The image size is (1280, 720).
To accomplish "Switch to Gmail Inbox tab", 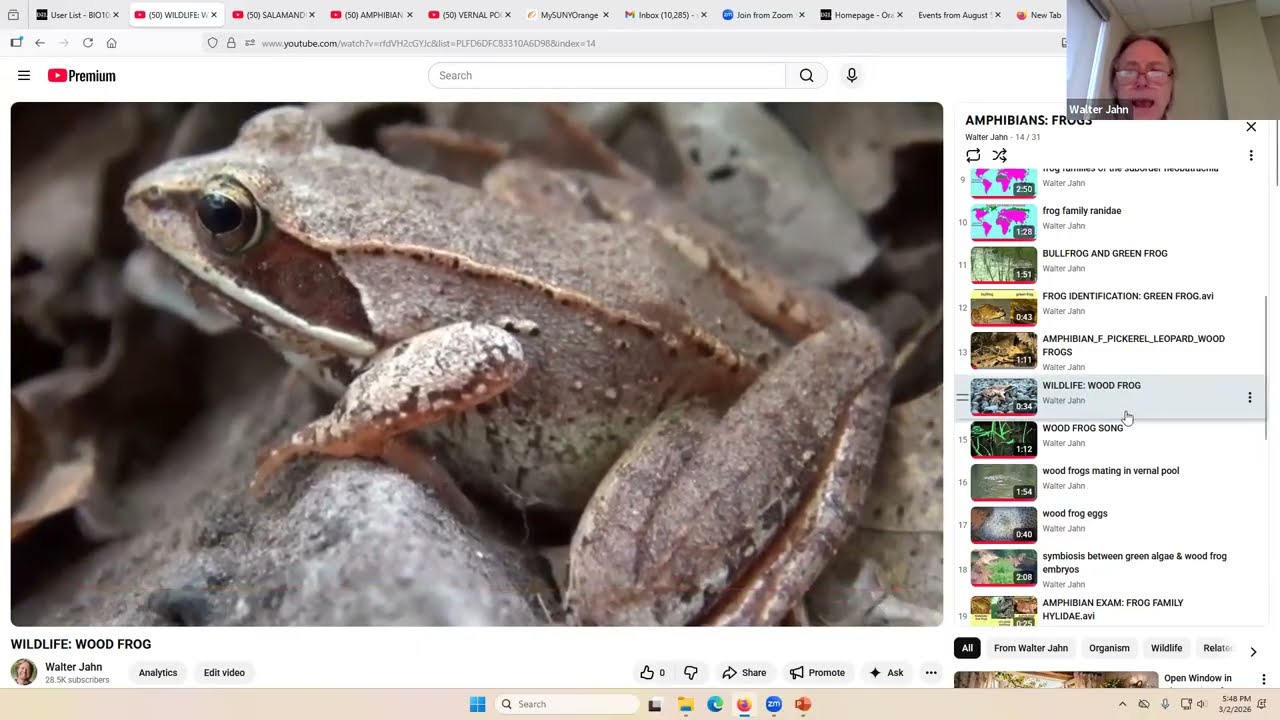I will tap(665, 15).
